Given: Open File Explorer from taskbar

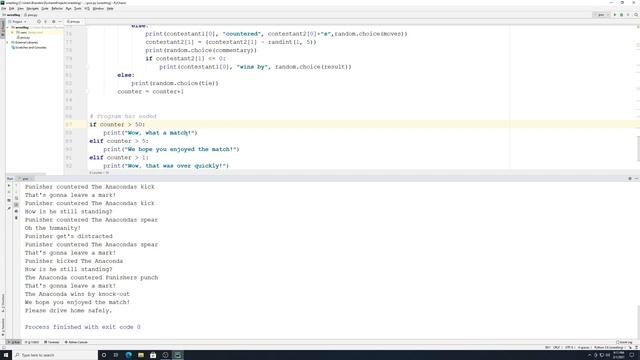Looking at the screenshot, I should click(141, 355).
